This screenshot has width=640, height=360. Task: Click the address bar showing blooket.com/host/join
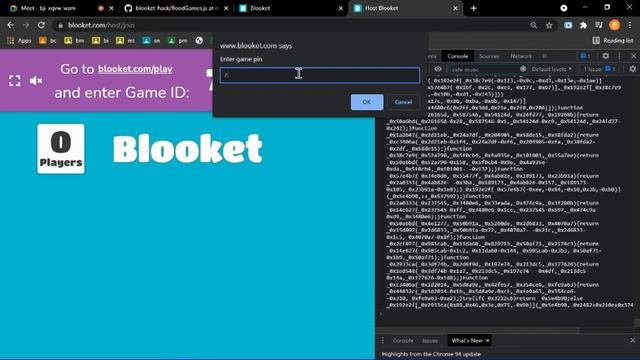290,25
